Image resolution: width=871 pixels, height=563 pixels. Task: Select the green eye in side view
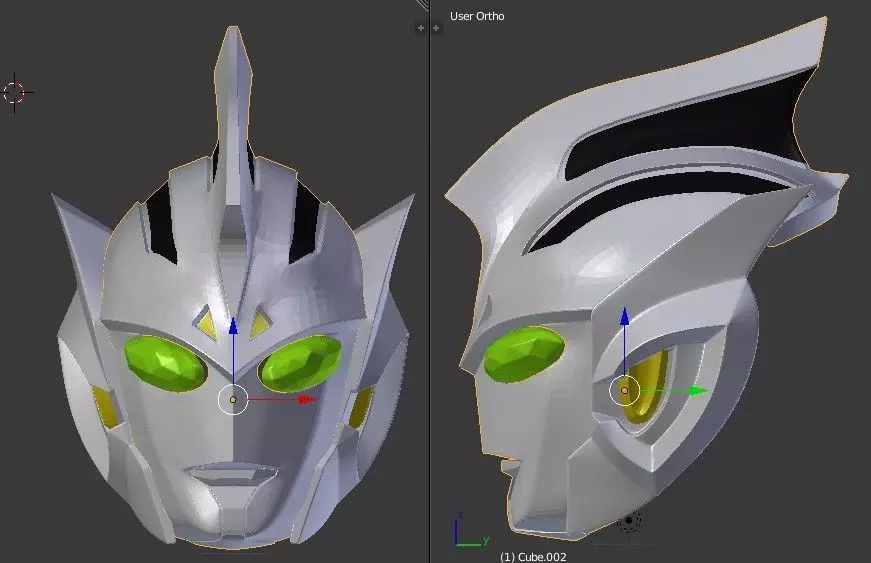coord(524,354)
